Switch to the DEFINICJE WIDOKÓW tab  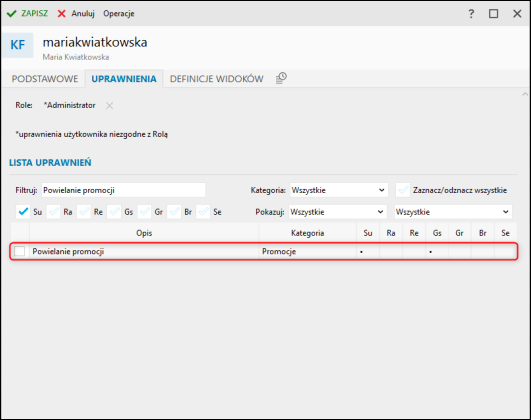click(216, 79)
